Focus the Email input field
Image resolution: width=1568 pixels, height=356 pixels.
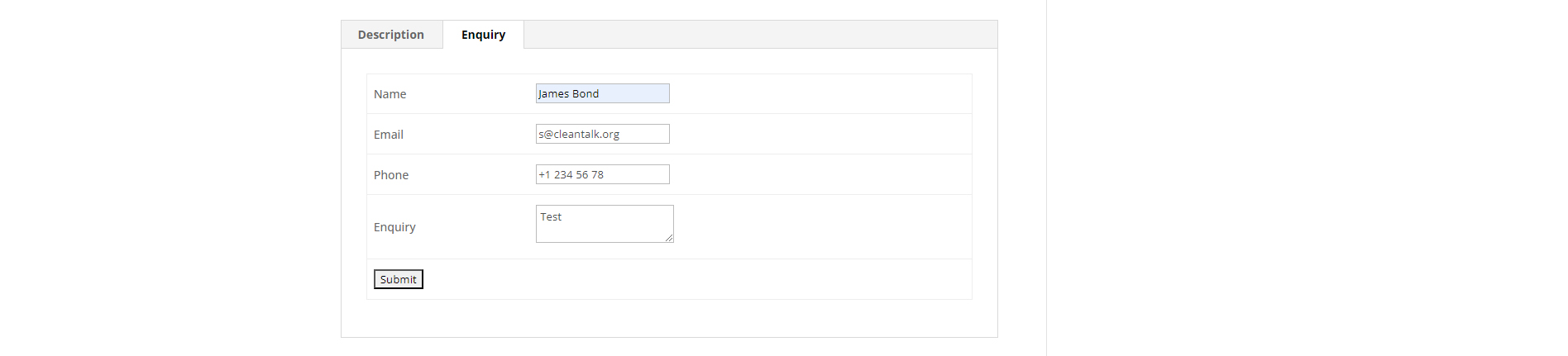point(602,134)
